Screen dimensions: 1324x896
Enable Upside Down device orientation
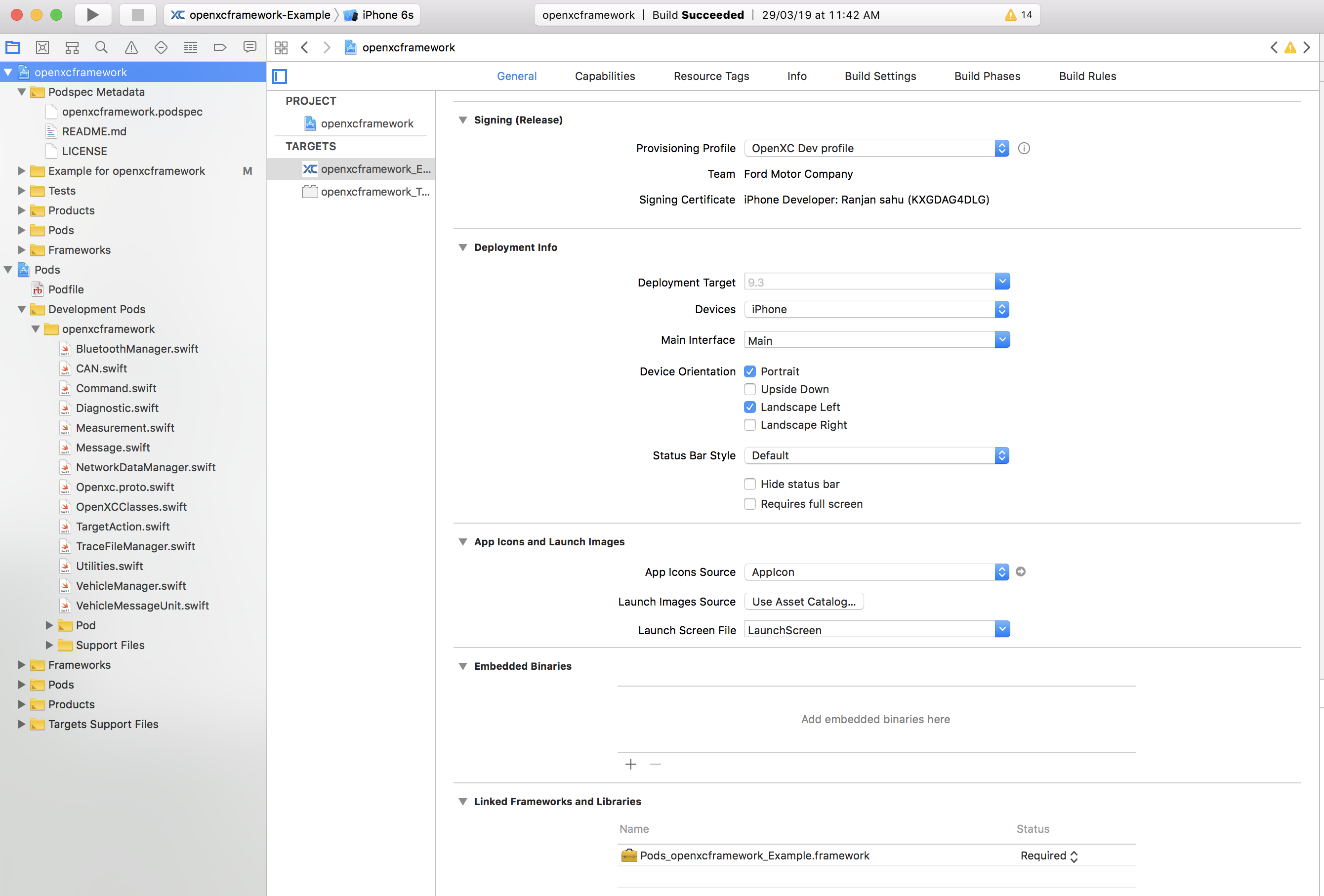(x=751, y=389)
